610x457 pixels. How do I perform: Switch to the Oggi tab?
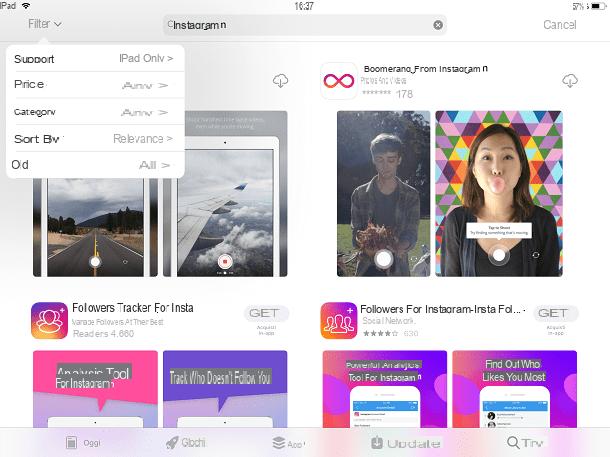[x=83, y=443]
